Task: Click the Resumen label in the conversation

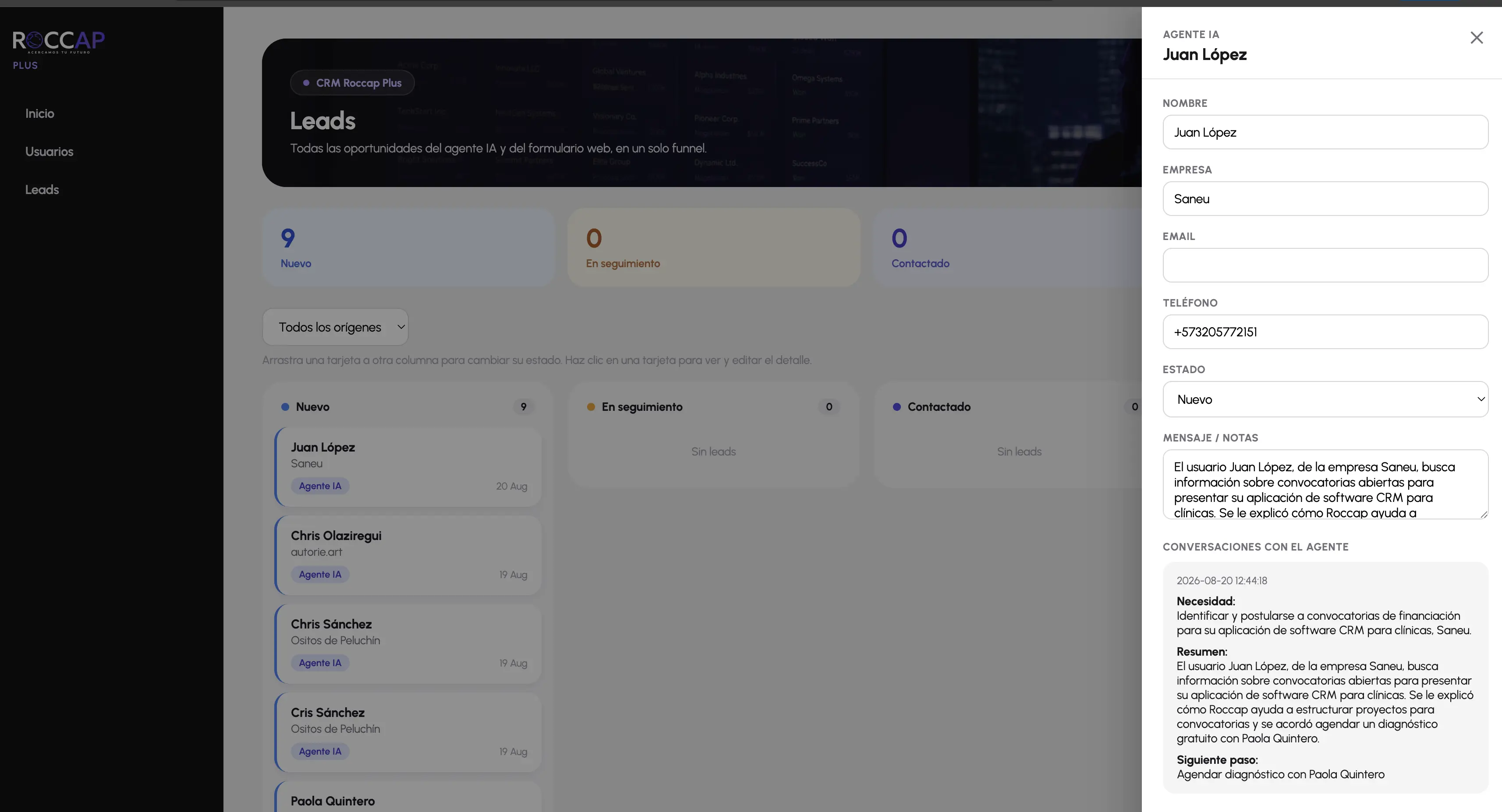Action: tap(1202, 652)
